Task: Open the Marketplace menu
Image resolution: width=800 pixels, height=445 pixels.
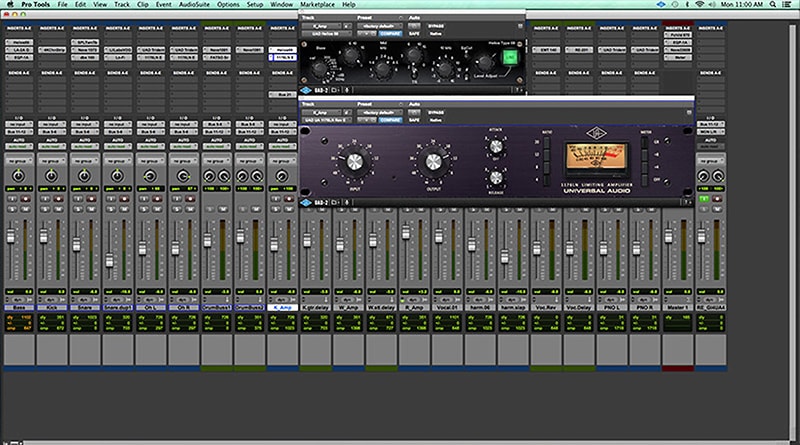Action: point(317,4)
